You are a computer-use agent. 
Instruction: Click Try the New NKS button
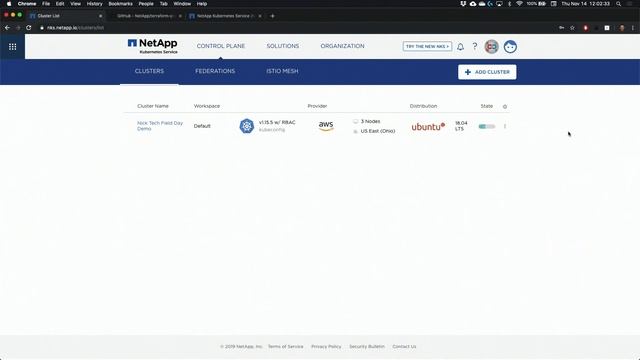pos(427,47)
